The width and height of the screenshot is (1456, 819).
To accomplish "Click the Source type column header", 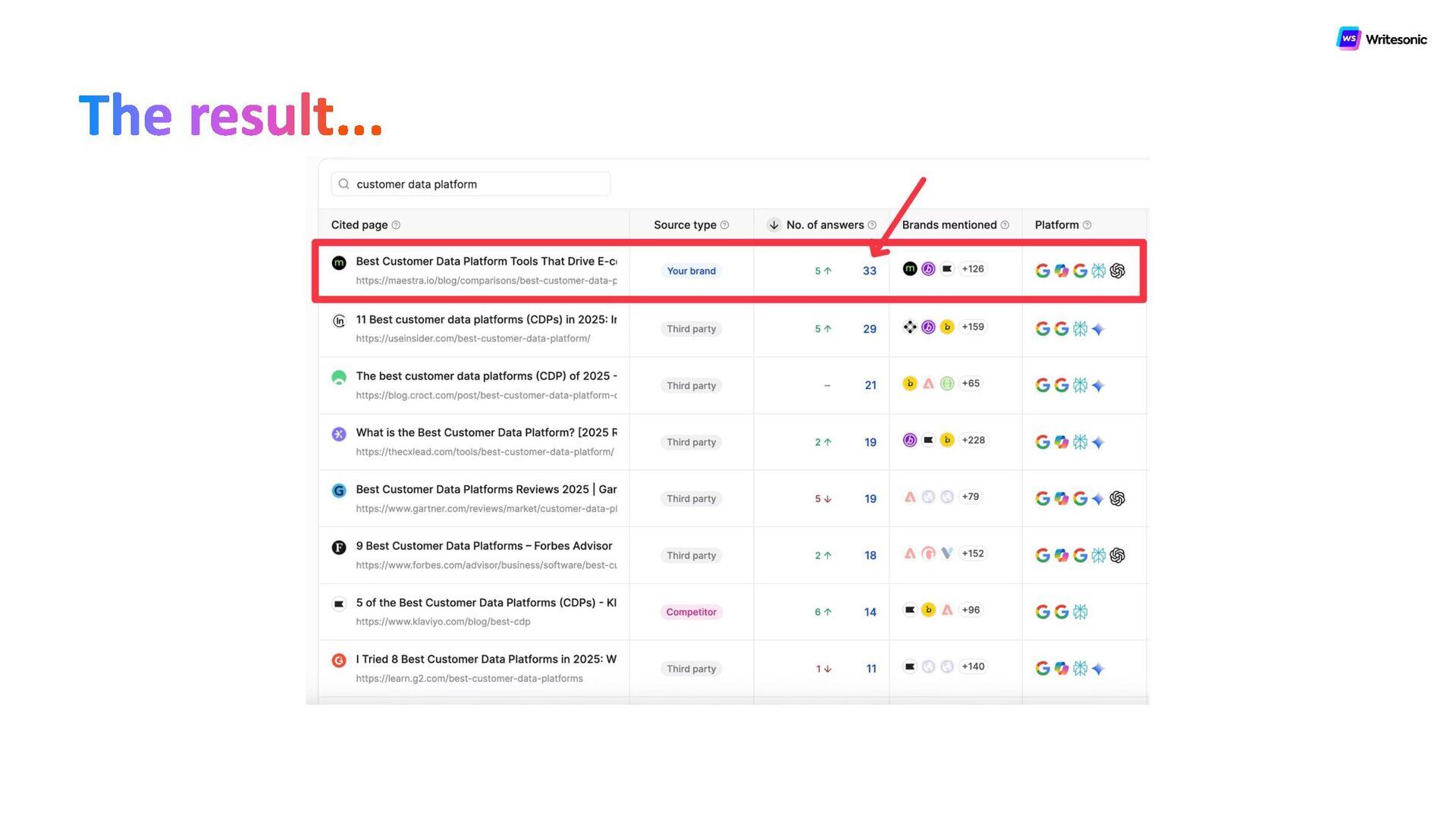I will [x=684, y=225].
